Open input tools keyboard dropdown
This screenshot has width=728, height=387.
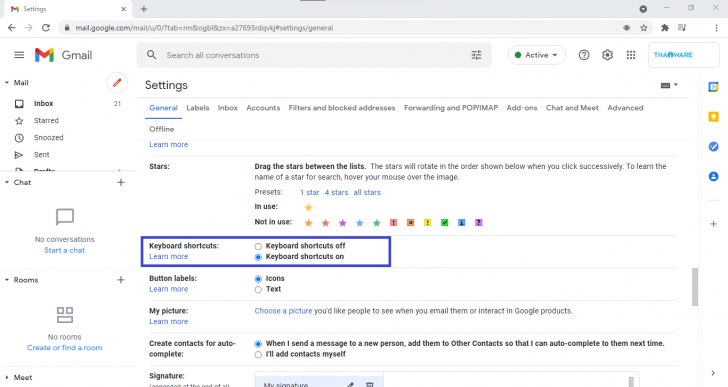click(669, 85)
